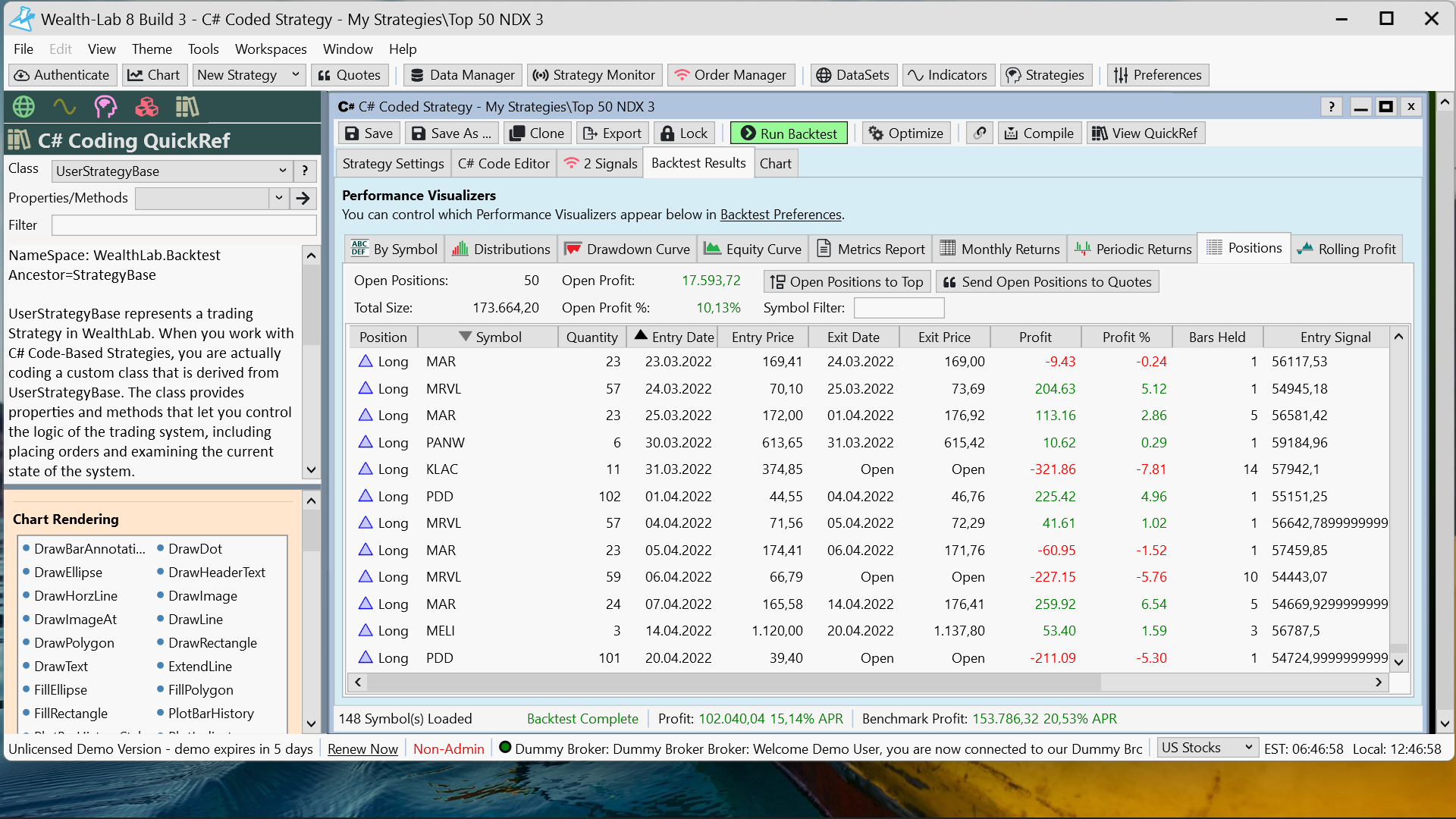This screenshot has height=819, width=1456.
Task: Click the question mark help icon in strategy window
Action: tap(1332, 107)
